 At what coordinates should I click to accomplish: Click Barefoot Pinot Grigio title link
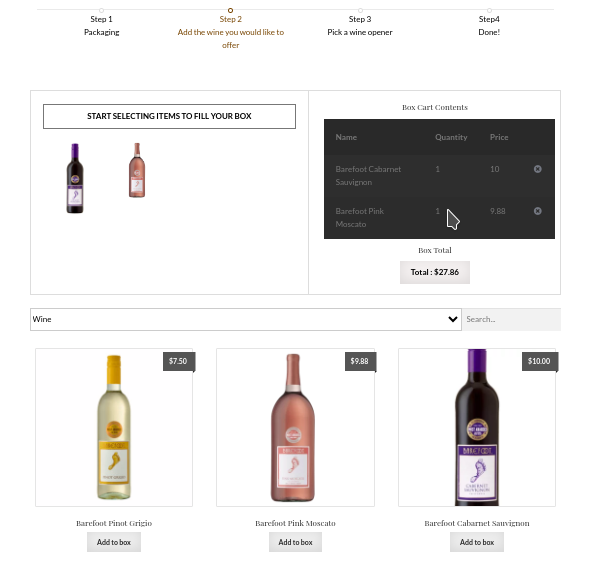tap(114, 523)
